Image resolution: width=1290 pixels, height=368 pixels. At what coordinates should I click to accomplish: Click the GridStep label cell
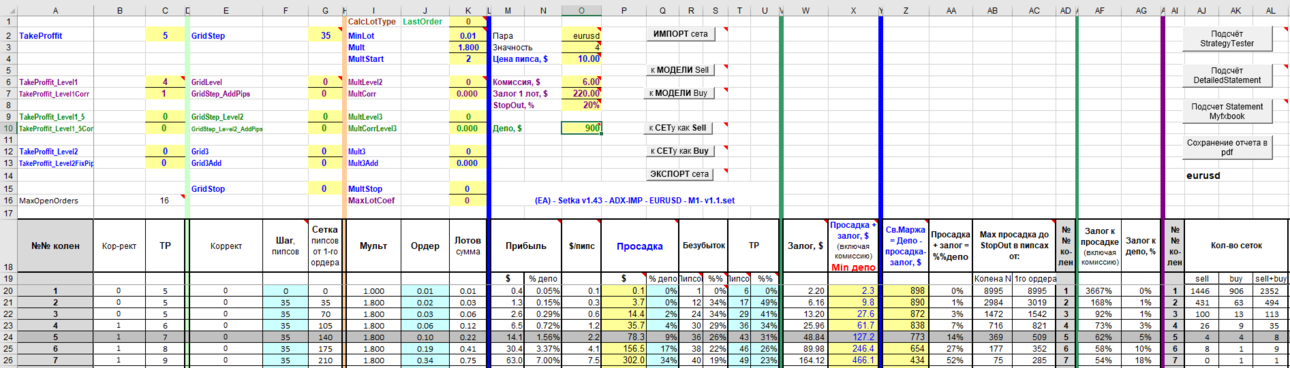tap(227, 35)
